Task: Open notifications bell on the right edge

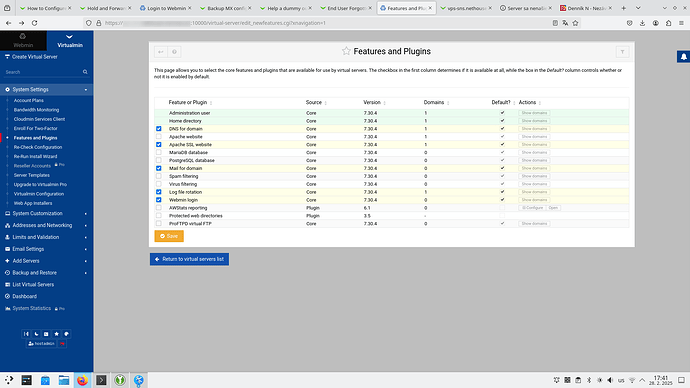Action: pyautogui.click(x=683, y=57)
